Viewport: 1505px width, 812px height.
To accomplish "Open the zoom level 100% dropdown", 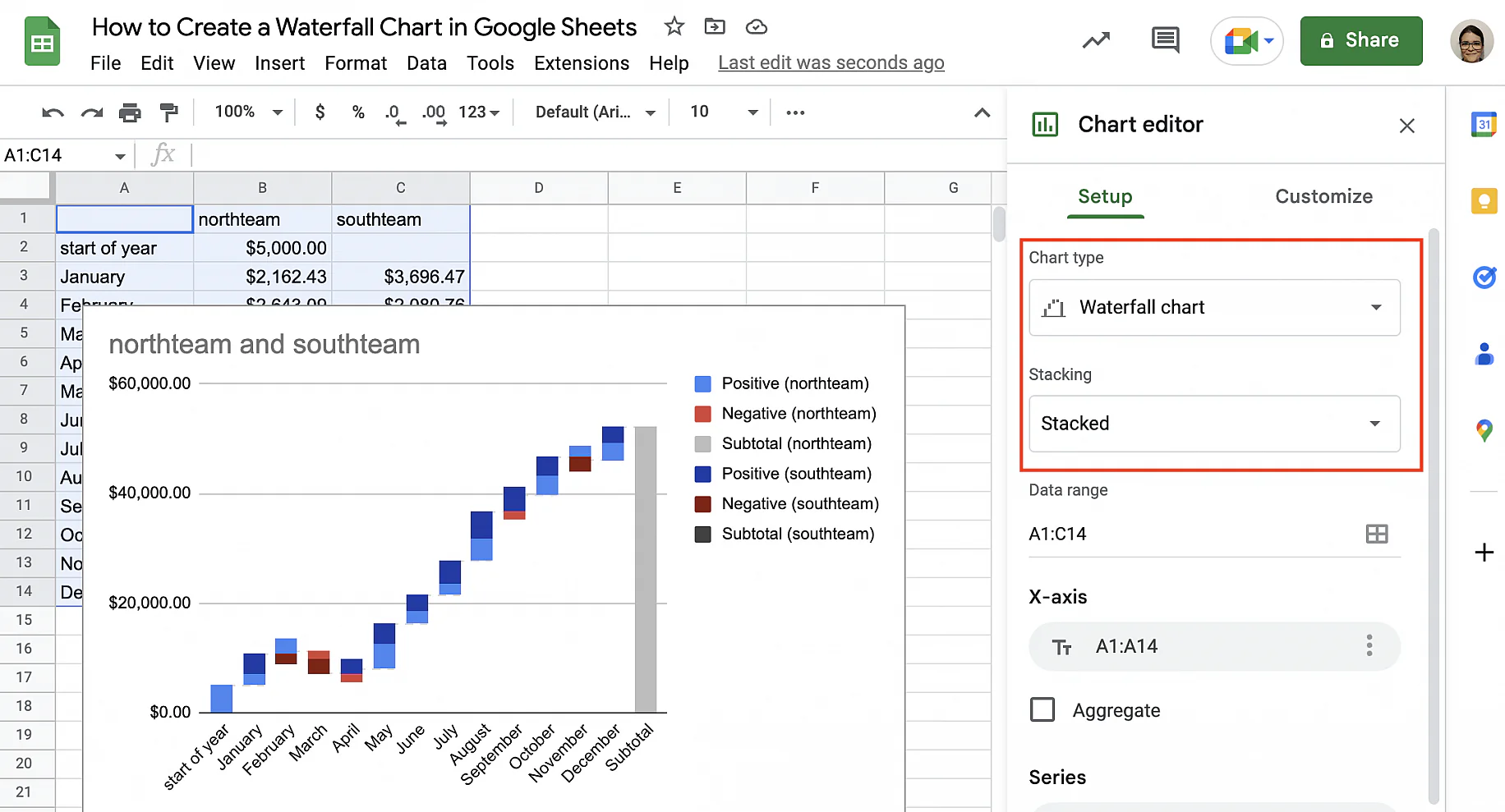I will tap(248, 112).
